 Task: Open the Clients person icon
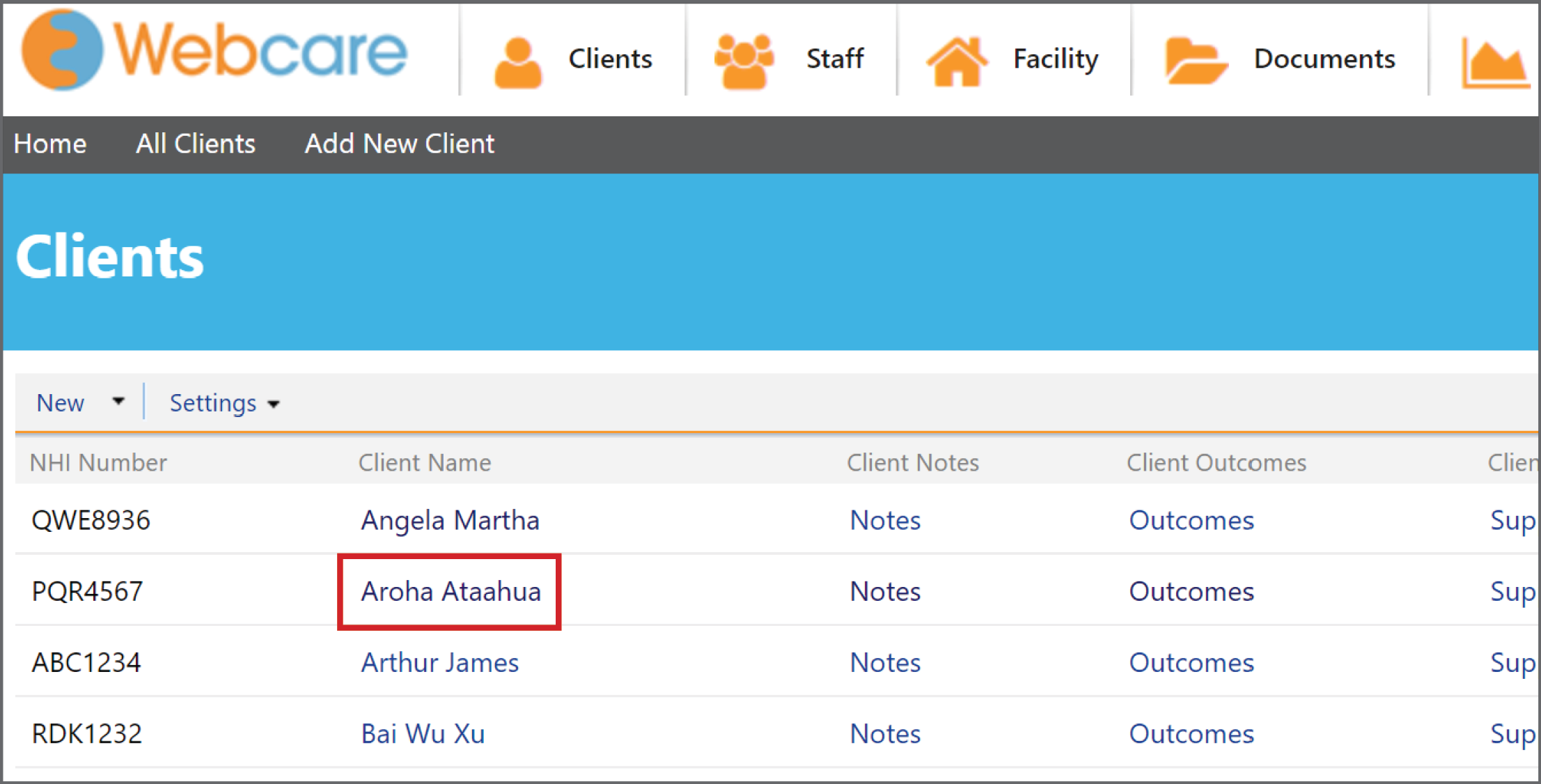(518, 63)
